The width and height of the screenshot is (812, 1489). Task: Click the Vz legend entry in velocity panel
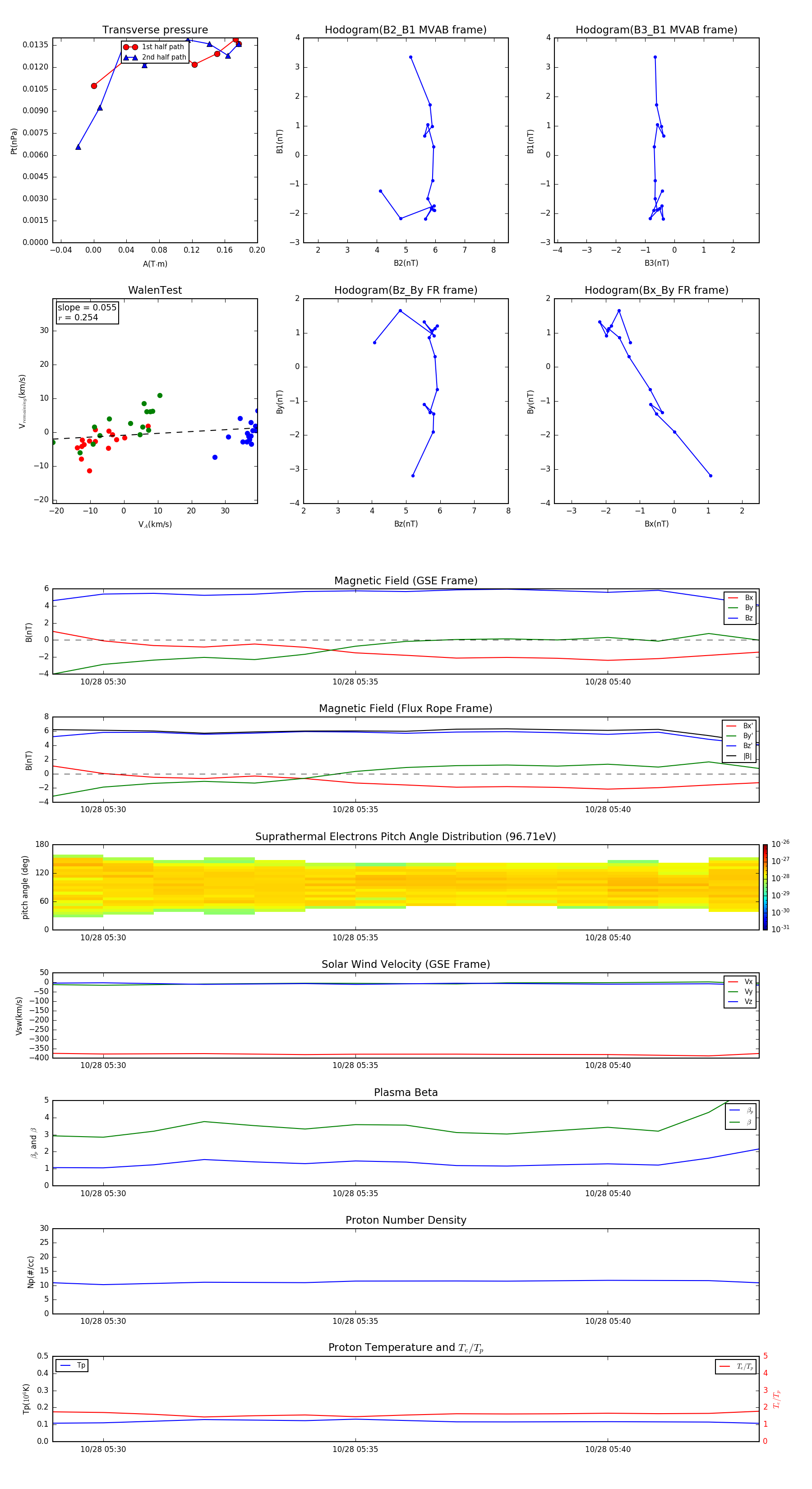coord(740,1002)
